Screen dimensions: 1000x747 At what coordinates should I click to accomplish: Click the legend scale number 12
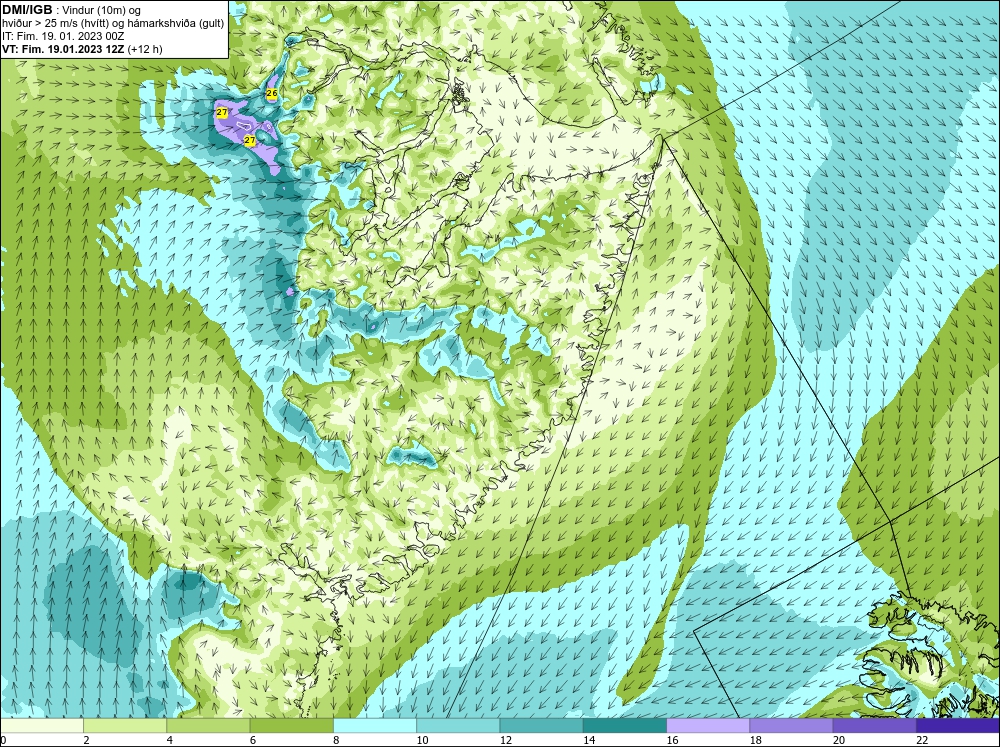506,739
